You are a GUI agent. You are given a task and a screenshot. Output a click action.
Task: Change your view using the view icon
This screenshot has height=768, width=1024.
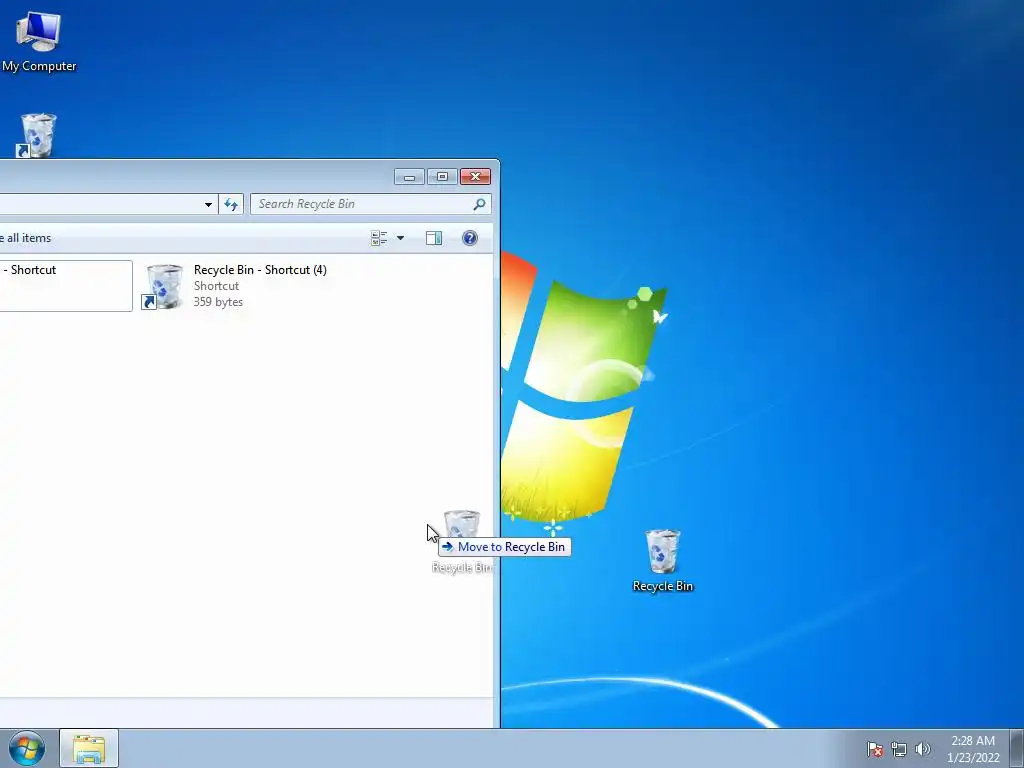[379, 238]
